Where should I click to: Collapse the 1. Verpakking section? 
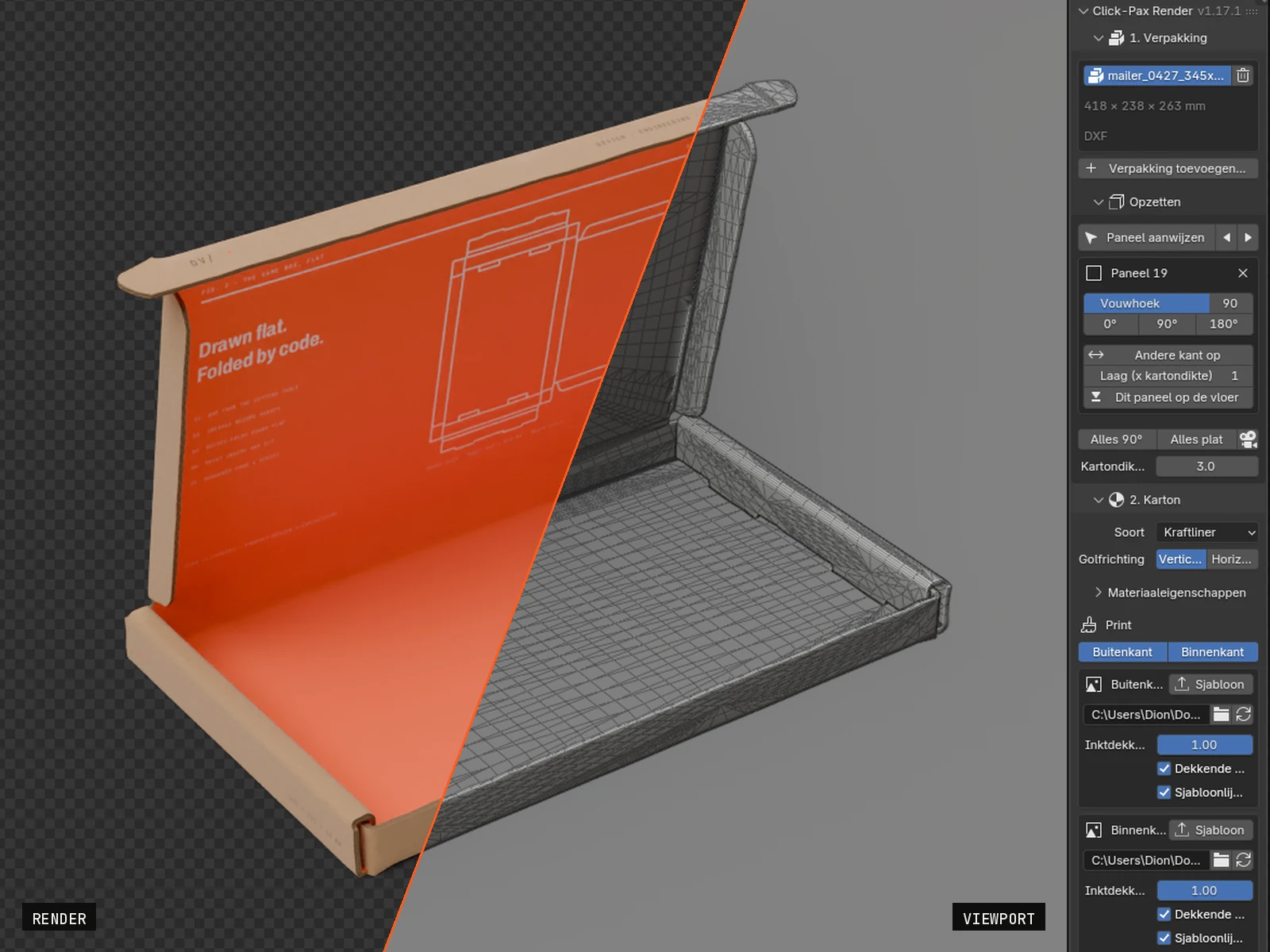[1099, 38]
